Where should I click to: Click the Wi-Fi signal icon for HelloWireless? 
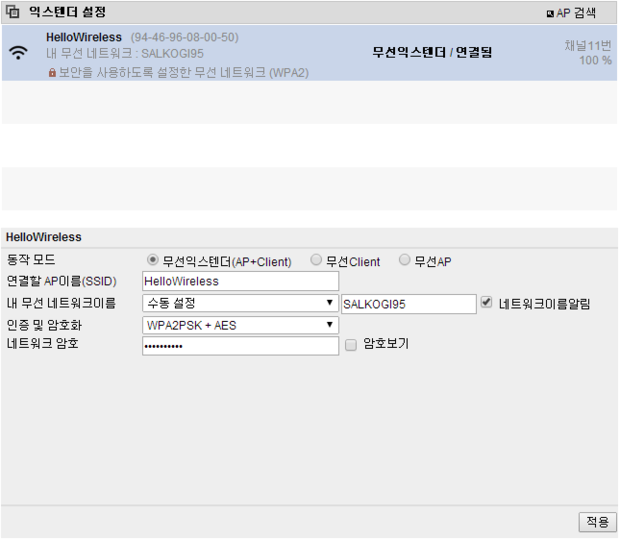tap(18, 52)
